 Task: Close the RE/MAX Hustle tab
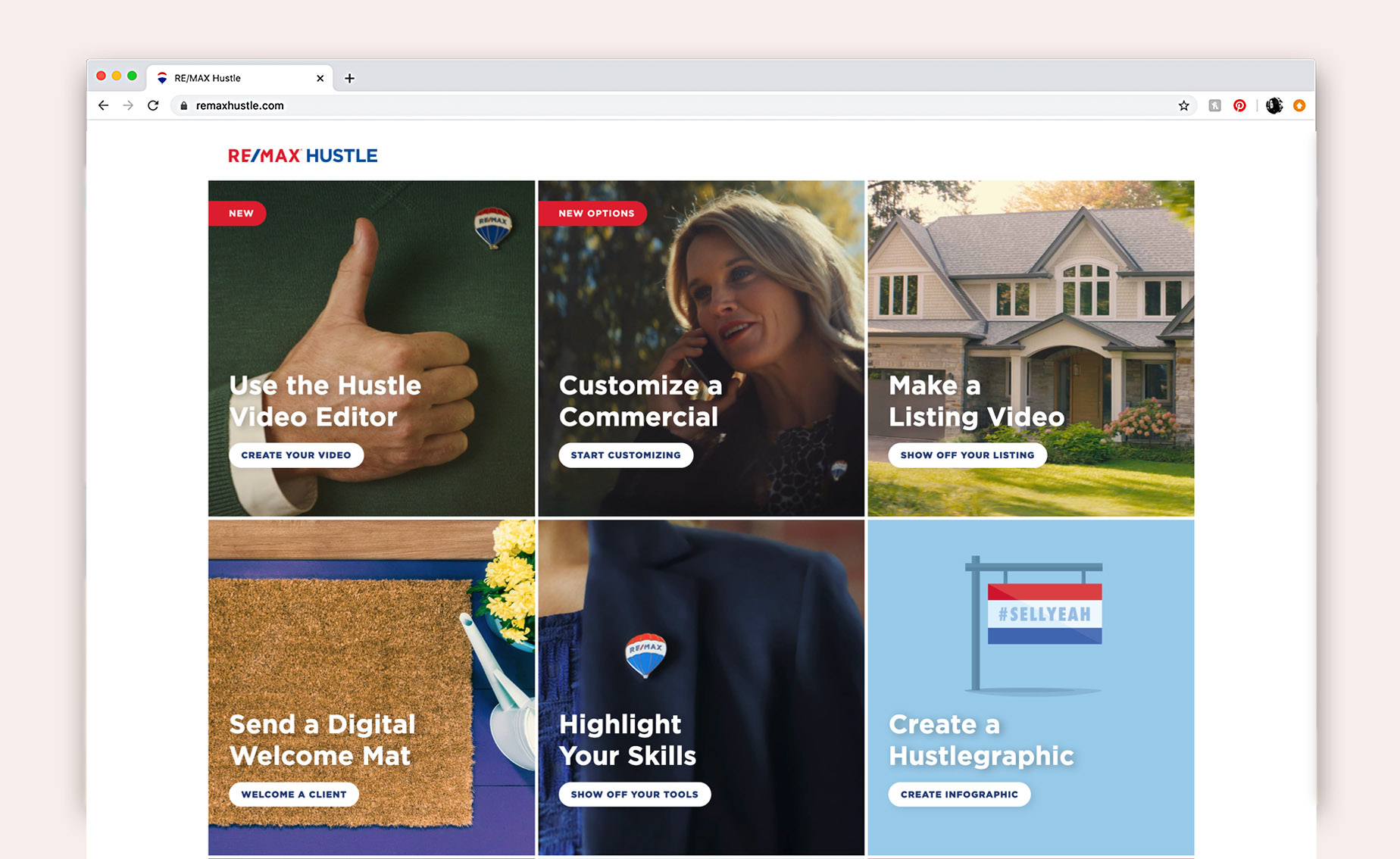(x=320, y=78)
